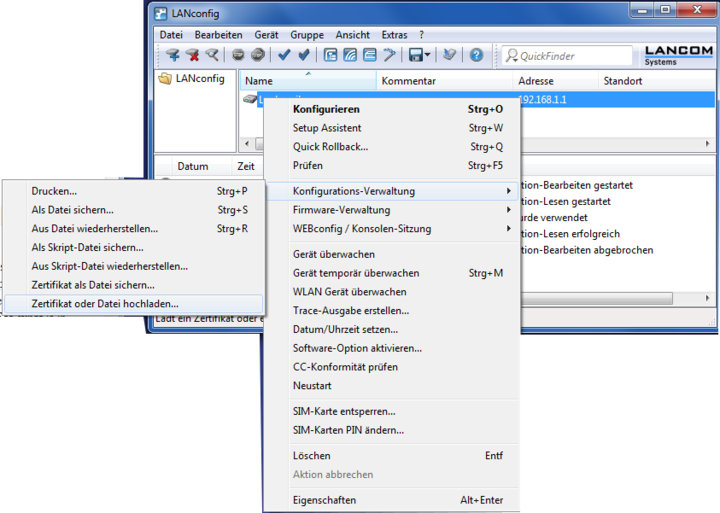This screenshot has width=720, height=513.
Task: Click the second stop sign toolbar icon
Action: point(258,55)
